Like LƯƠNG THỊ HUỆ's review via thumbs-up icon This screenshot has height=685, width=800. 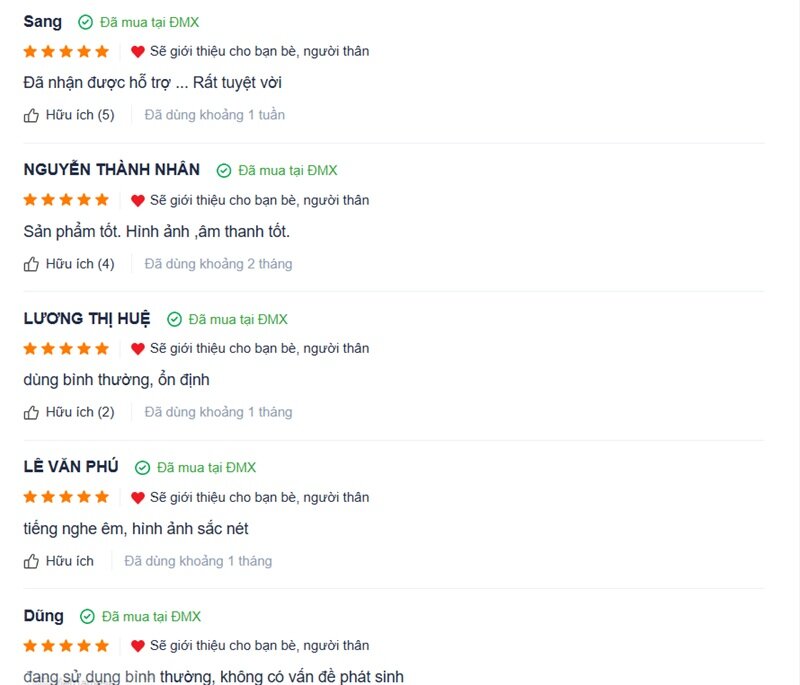click(x=31, y=412)
